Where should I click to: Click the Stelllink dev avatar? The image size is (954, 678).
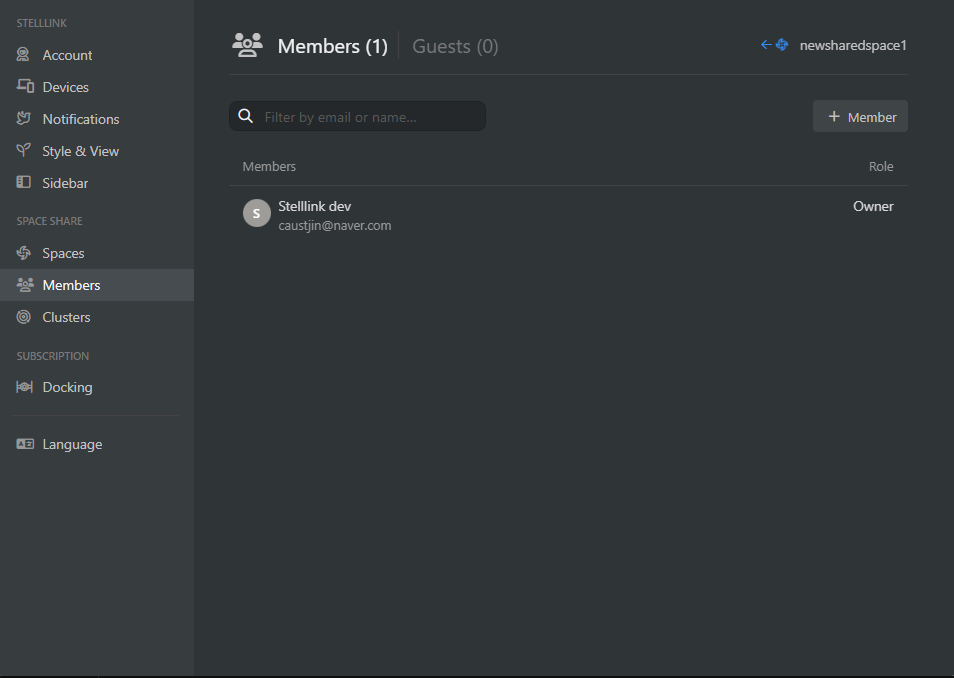pyautogui.click(x=257, y=213)
